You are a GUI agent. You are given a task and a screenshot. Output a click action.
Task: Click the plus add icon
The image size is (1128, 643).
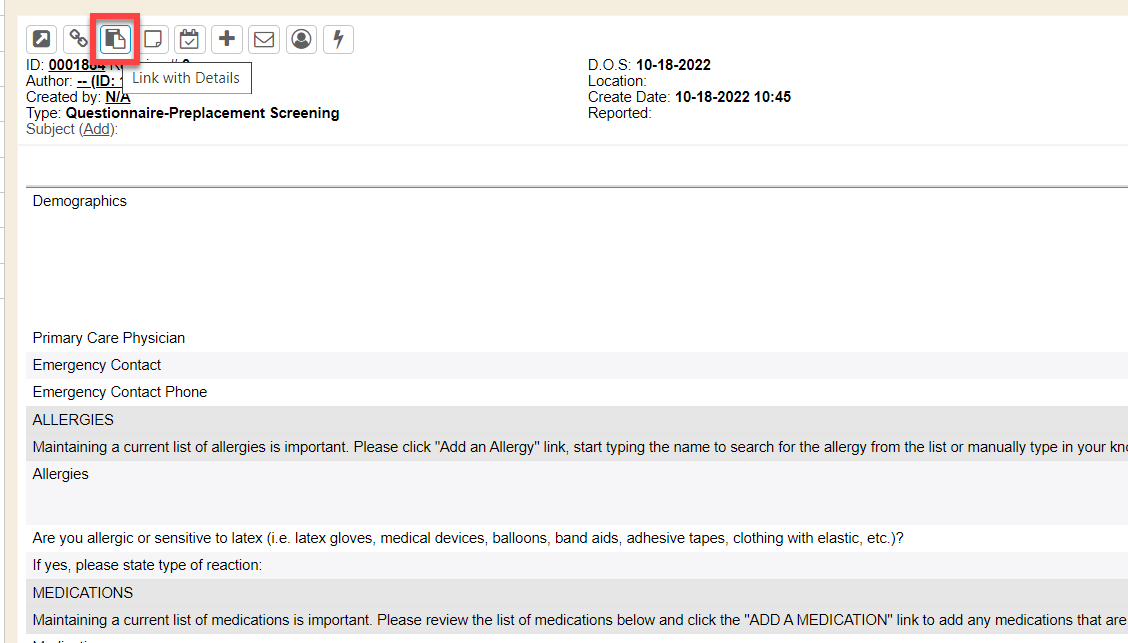tap(227, 39)
